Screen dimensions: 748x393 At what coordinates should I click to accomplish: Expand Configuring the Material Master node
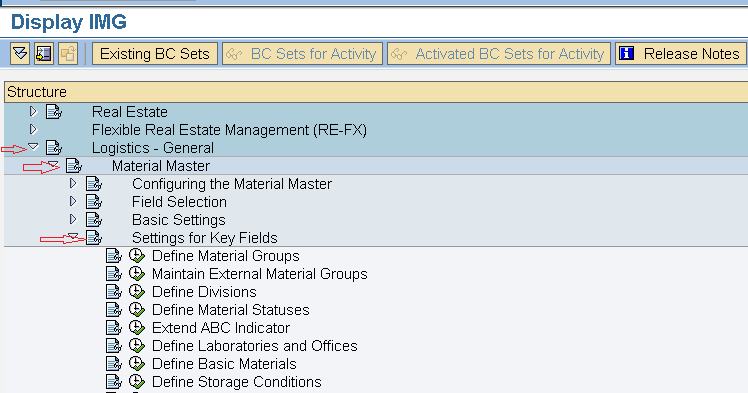[x=73, y=183]
